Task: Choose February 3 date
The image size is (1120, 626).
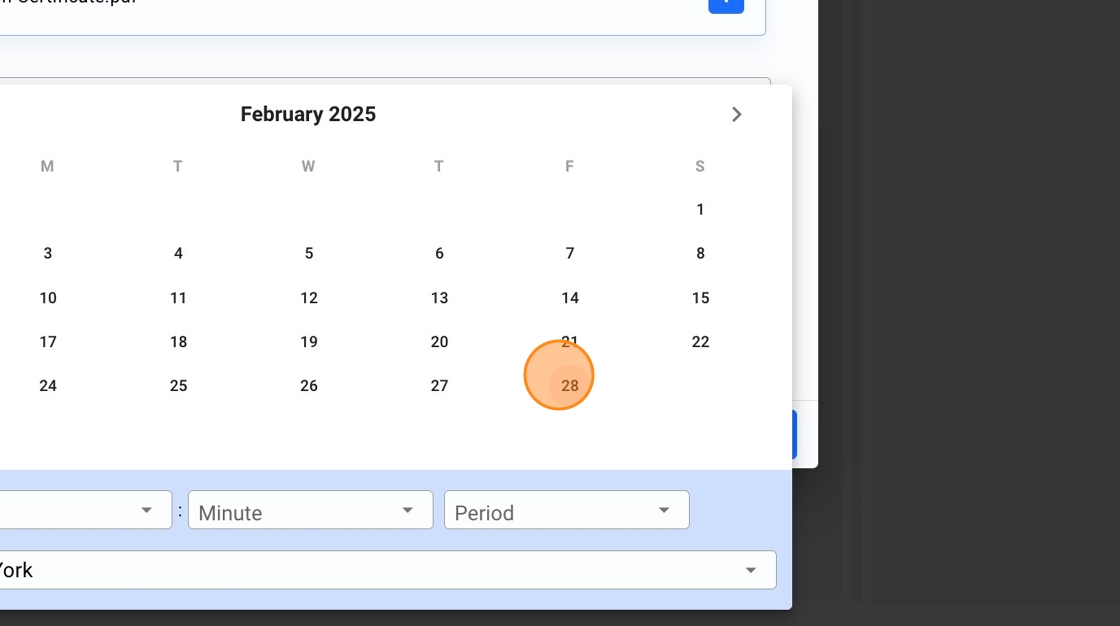Action: click(x=48, y=254)
